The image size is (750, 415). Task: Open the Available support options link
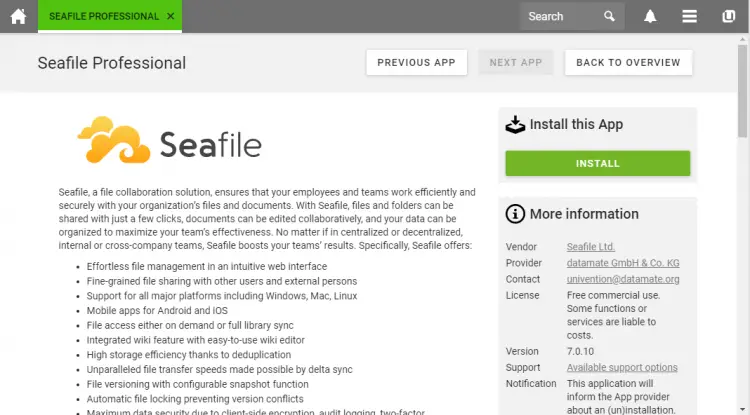point(622,368)
